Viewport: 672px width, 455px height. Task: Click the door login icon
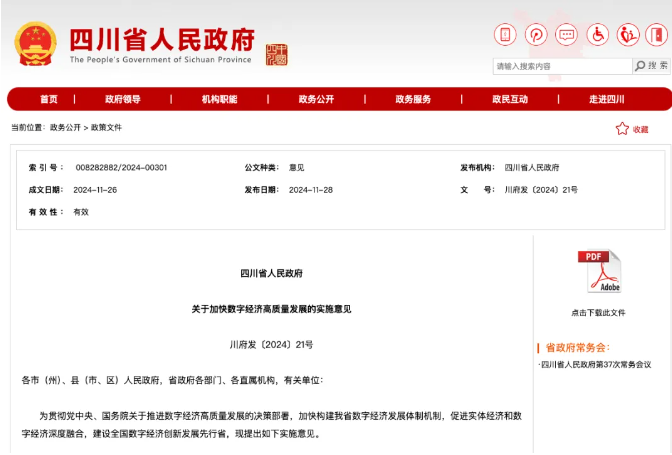657,35
